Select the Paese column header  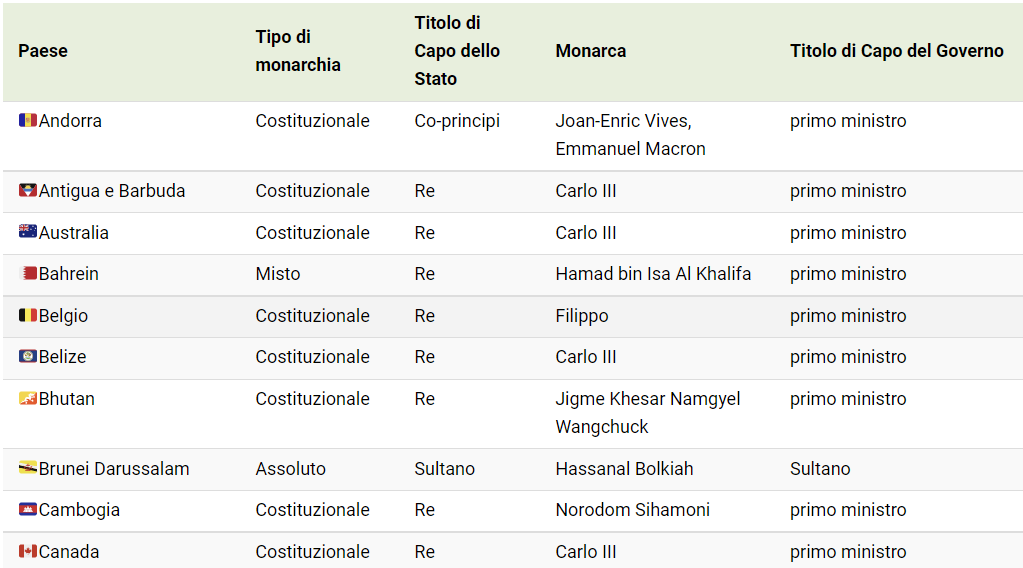tap(43, 51)
